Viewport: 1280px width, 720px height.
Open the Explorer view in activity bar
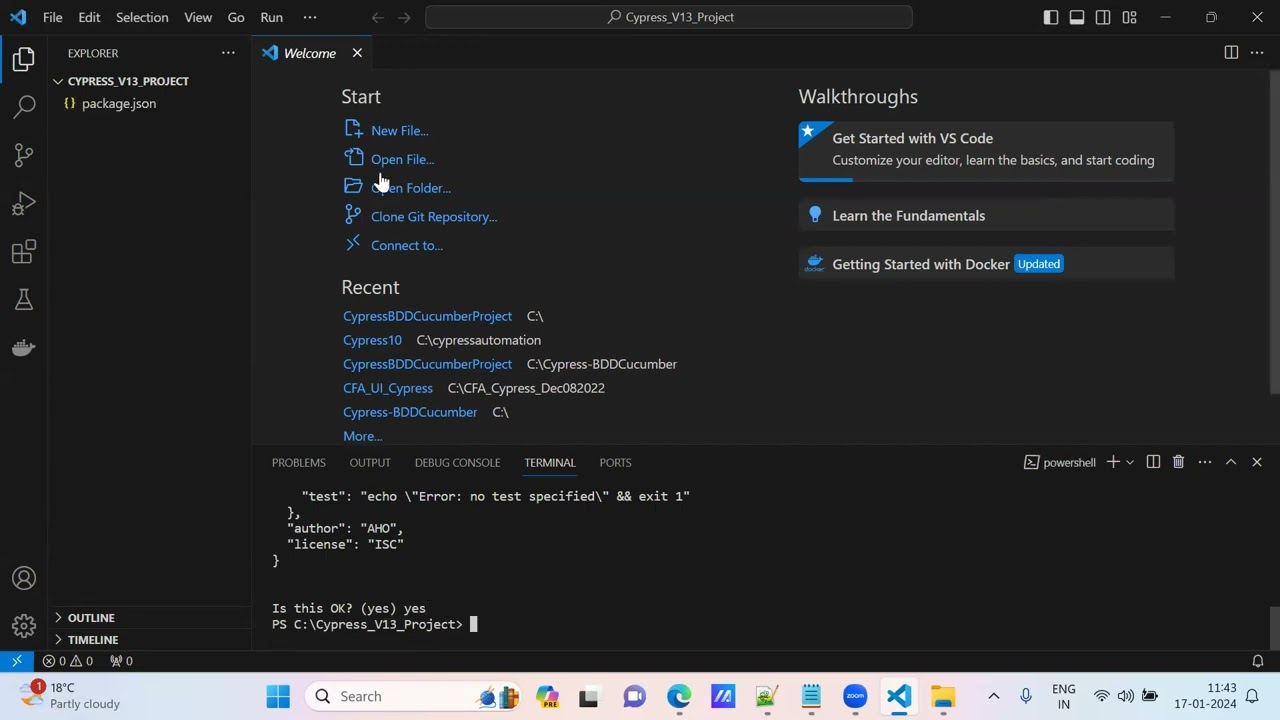24,59
